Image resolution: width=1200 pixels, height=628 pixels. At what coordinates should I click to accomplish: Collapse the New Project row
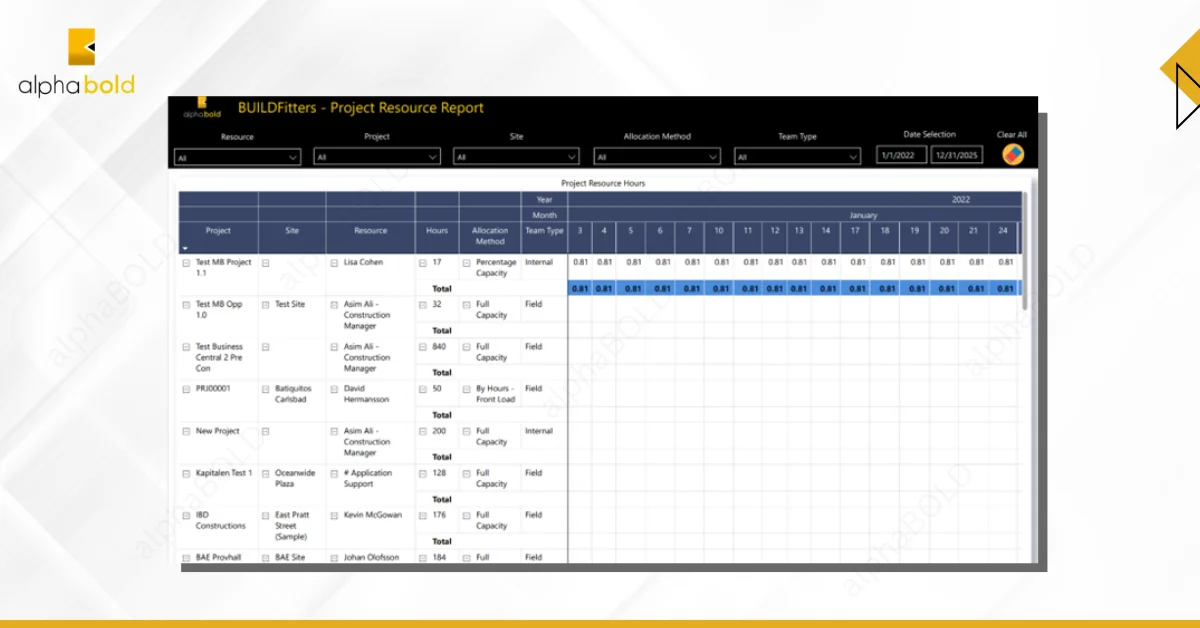coord(186,432)
